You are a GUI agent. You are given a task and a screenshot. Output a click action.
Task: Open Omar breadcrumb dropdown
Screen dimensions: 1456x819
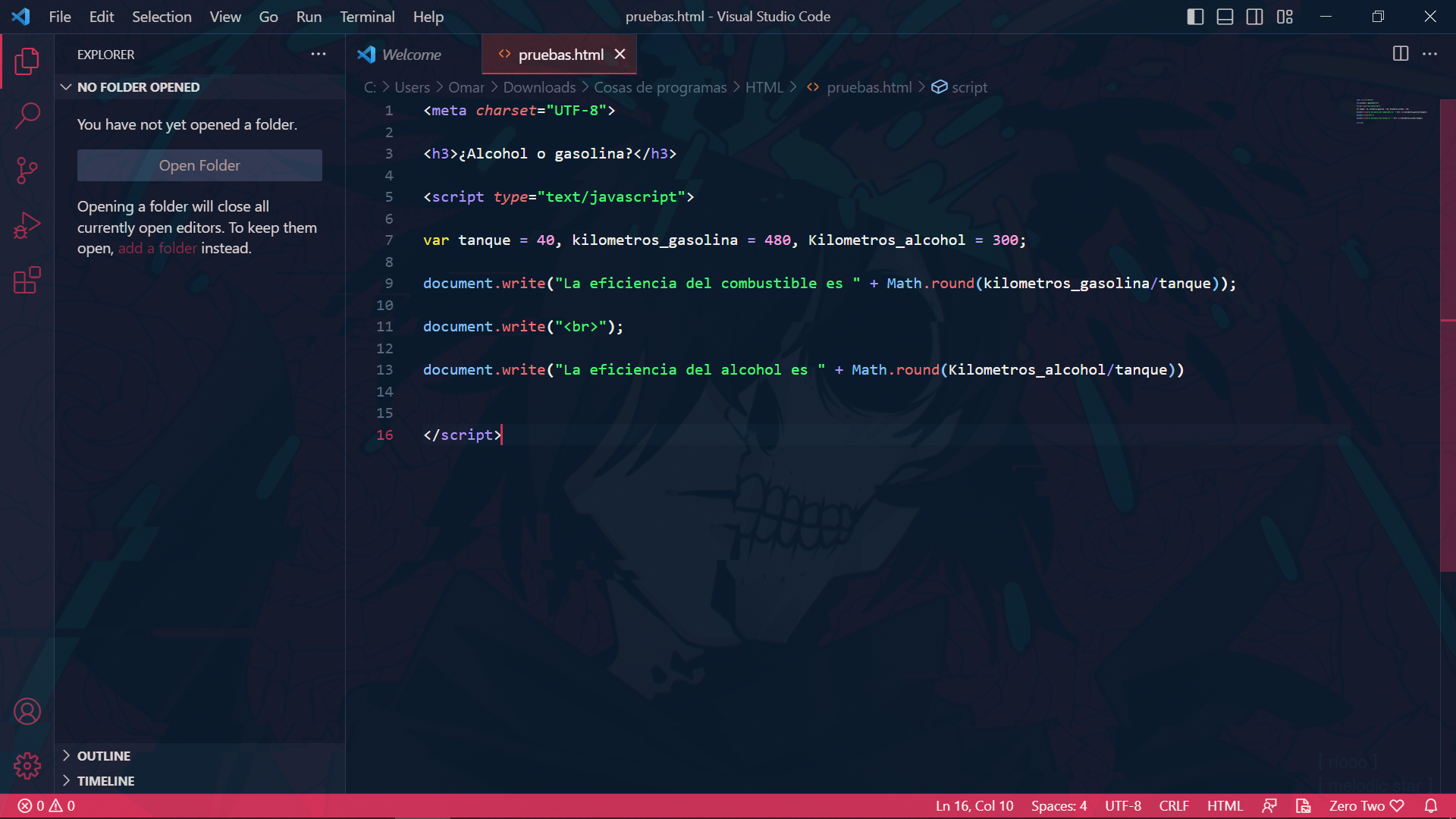tap(466, 87)
